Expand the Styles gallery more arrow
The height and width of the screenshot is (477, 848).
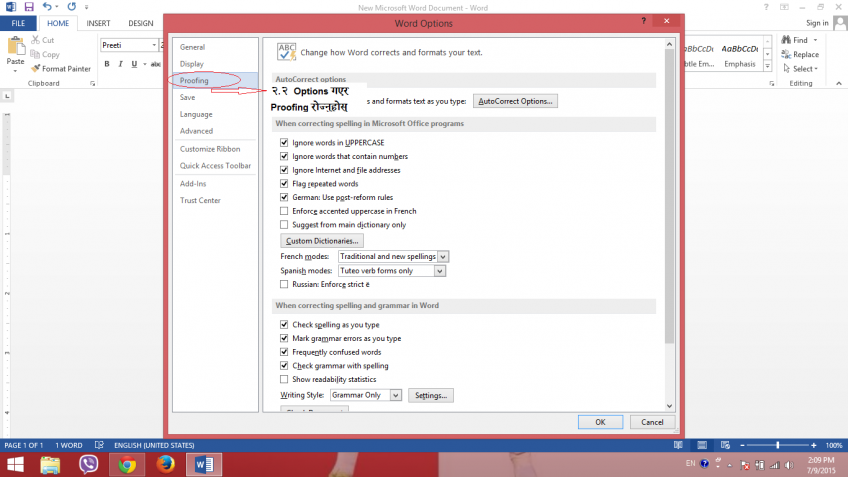tap(767, 67)
